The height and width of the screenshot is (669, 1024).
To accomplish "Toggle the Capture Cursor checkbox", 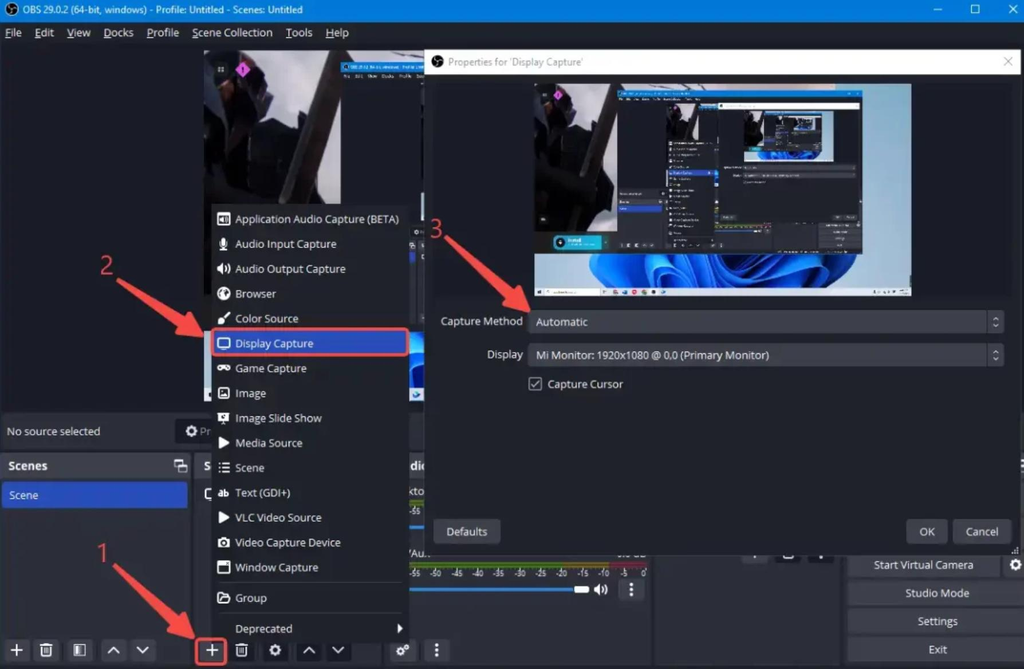I will click(535, 384).
